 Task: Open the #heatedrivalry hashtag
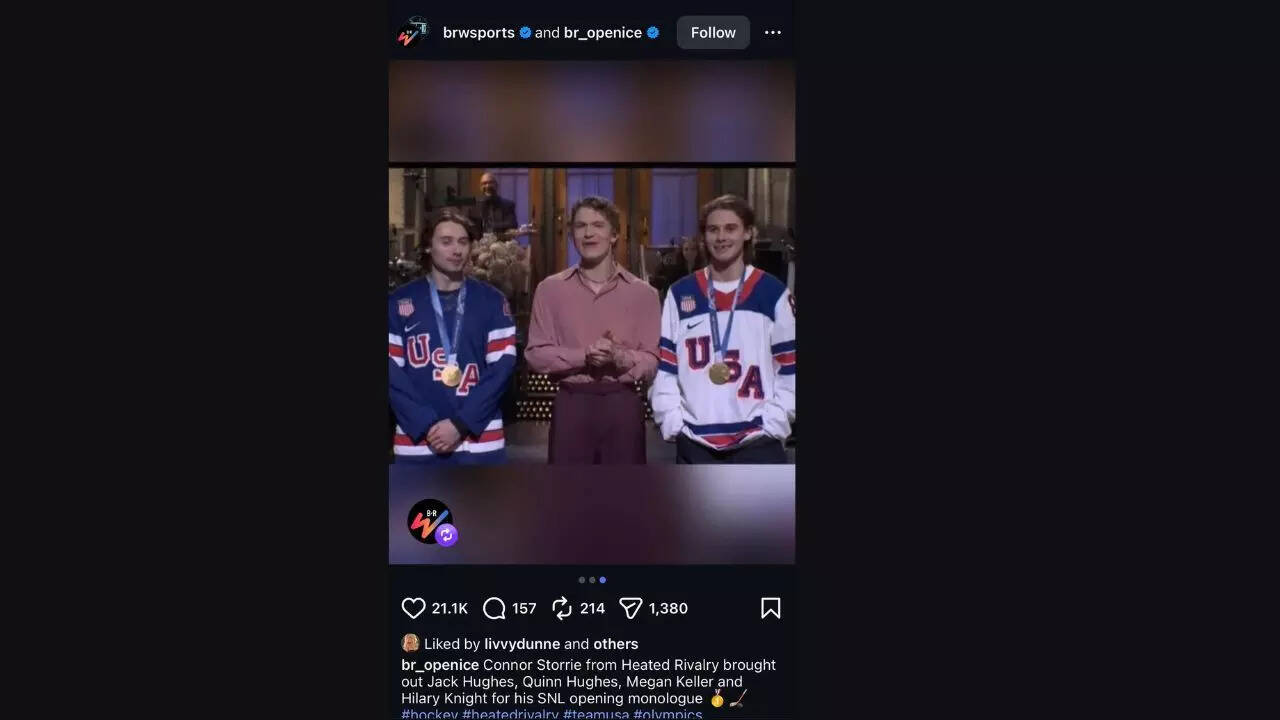point(511,714)
